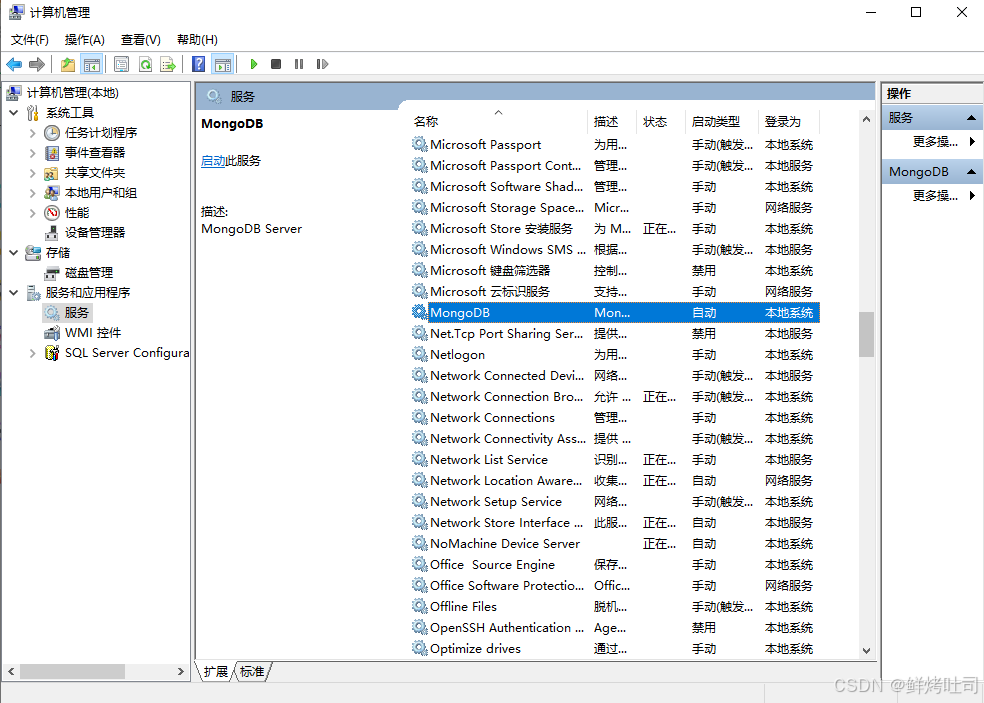Click the Stop service square icon
This screenshot has height=703, width=984.
click(x=275, y=64)
